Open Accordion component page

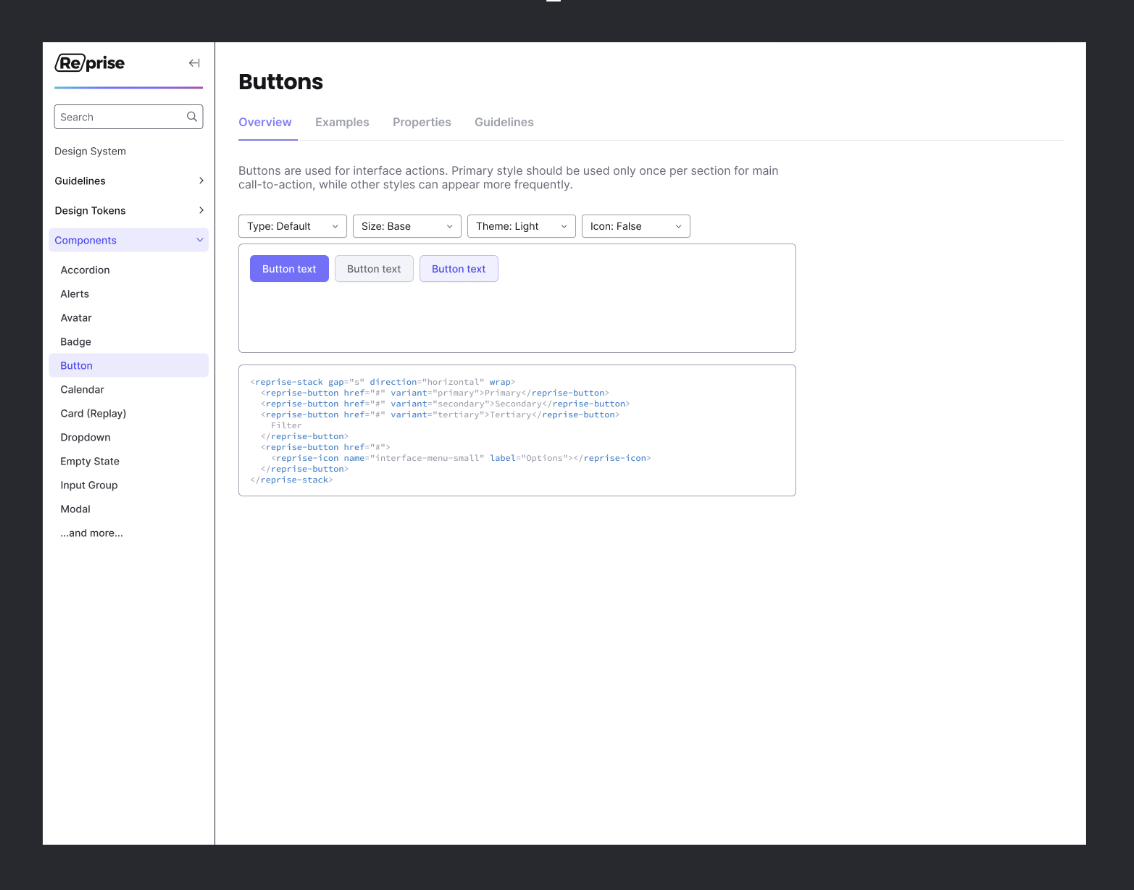(85, 270)
